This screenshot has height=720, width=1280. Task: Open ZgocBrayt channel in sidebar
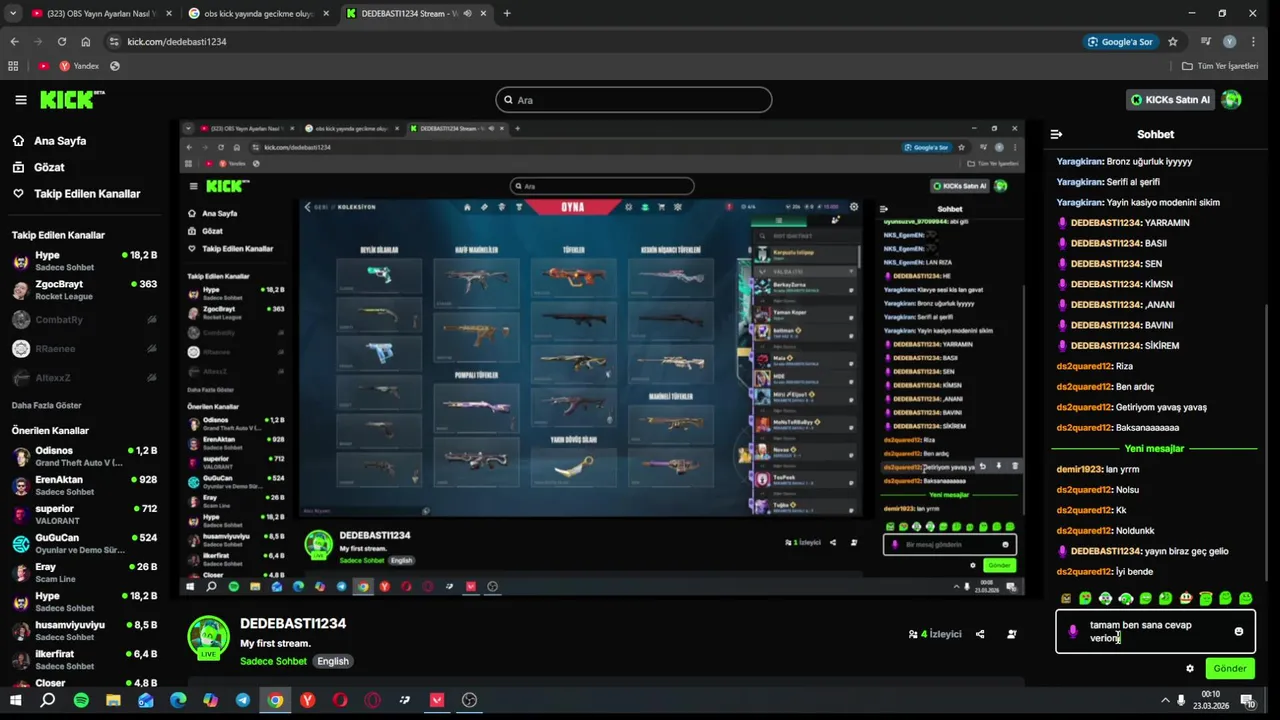click(85, 290)
